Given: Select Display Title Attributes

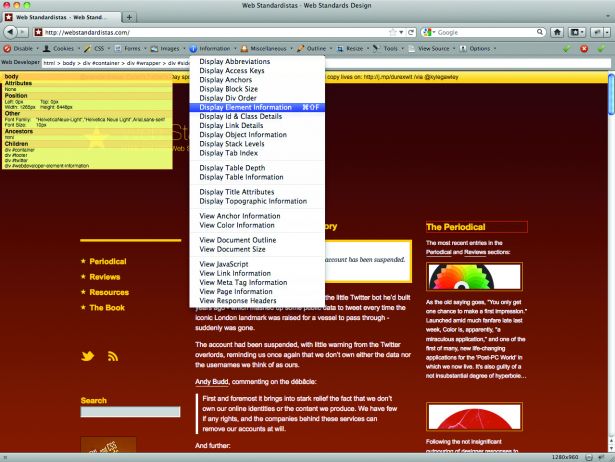Looking at the screenshot, I should point(257,192).
